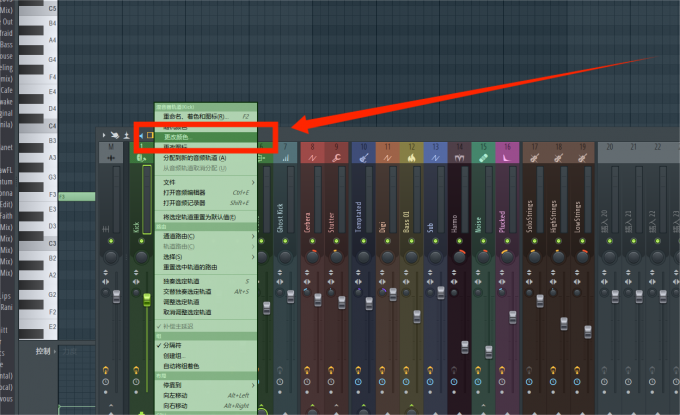This screenshot has width=680, height=415.
Task: Click the pan knob on Plucked track
Action: pos(507,257)
